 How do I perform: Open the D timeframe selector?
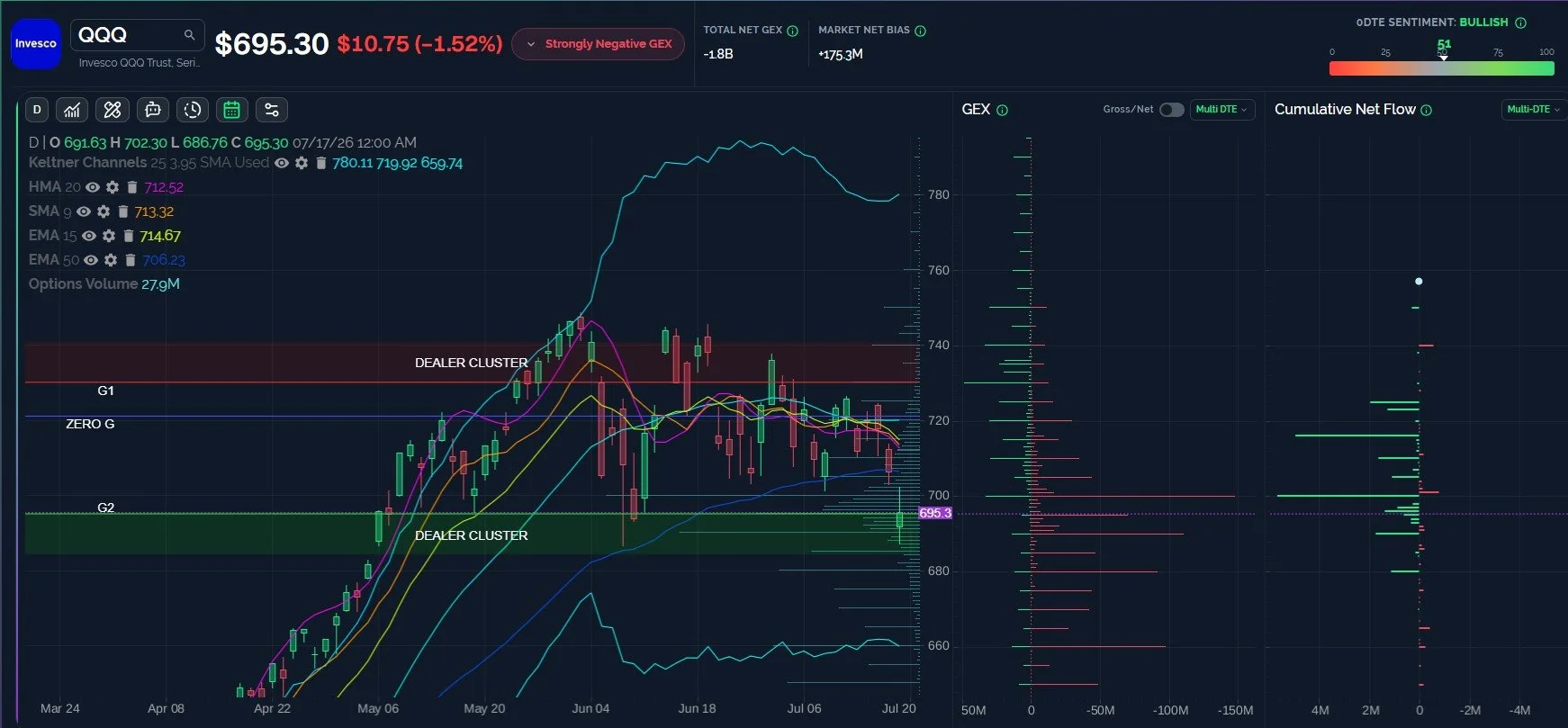[37, 110]
